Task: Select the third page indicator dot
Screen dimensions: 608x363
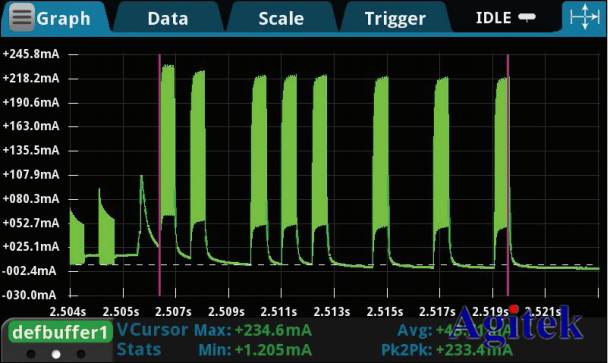Action: [81, 354]
